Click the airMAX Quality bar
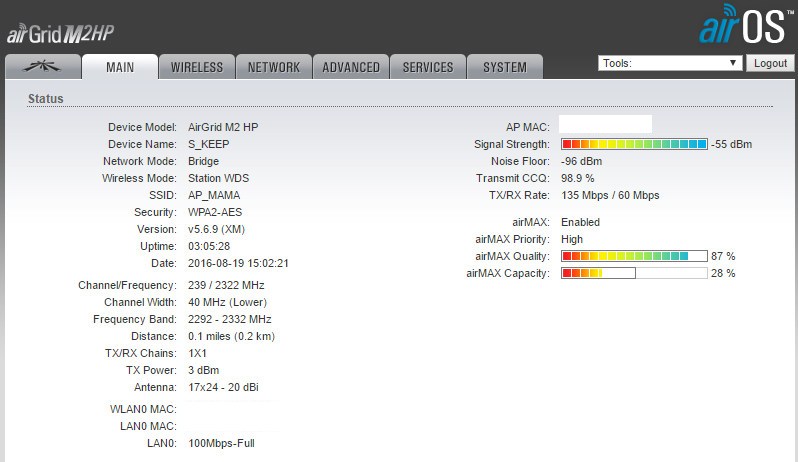798x462 pixels. (x=634, y=256)
